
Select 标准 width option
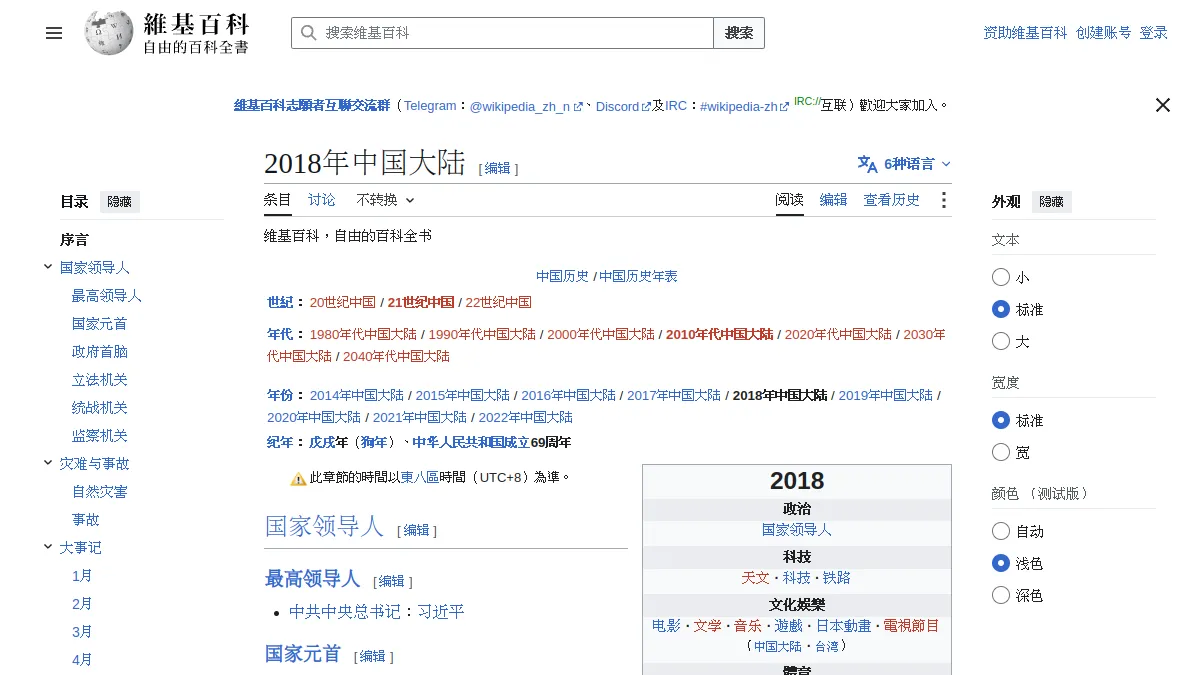1001,420
